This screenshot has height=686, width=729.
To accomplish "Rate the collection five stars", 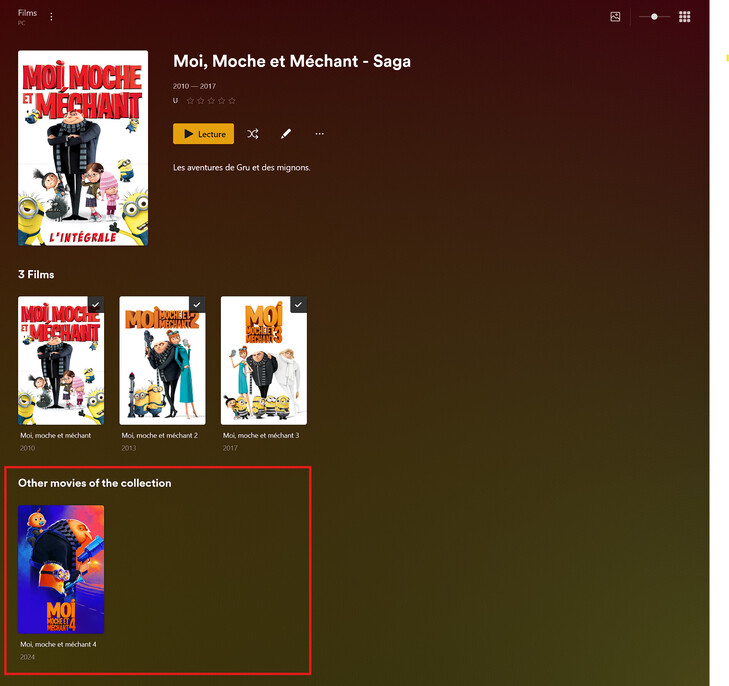I will click(232, 101).
